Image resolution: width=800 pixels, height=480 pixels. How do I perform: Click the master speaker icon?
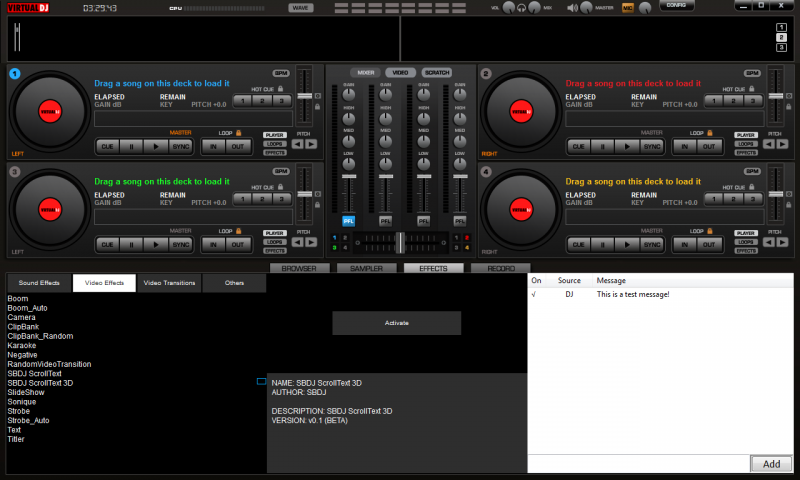(x=572, y=8)
